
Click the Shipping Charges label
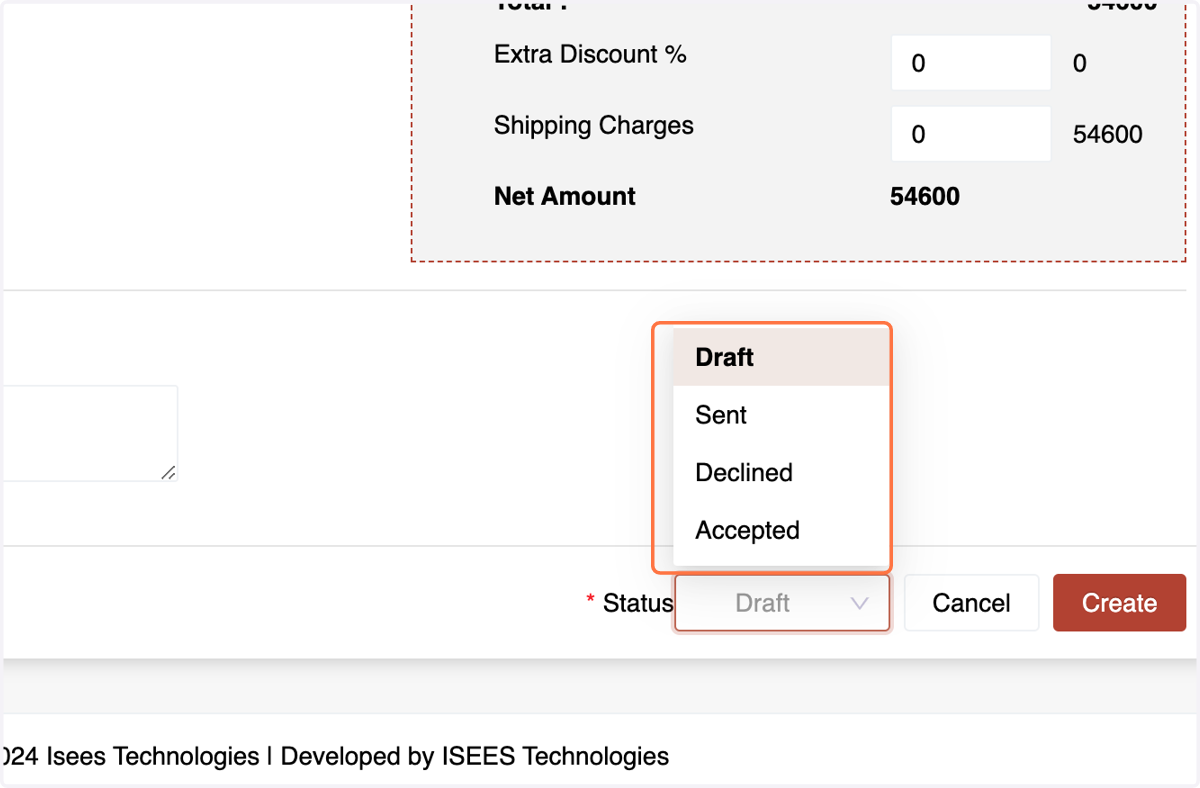594,126
